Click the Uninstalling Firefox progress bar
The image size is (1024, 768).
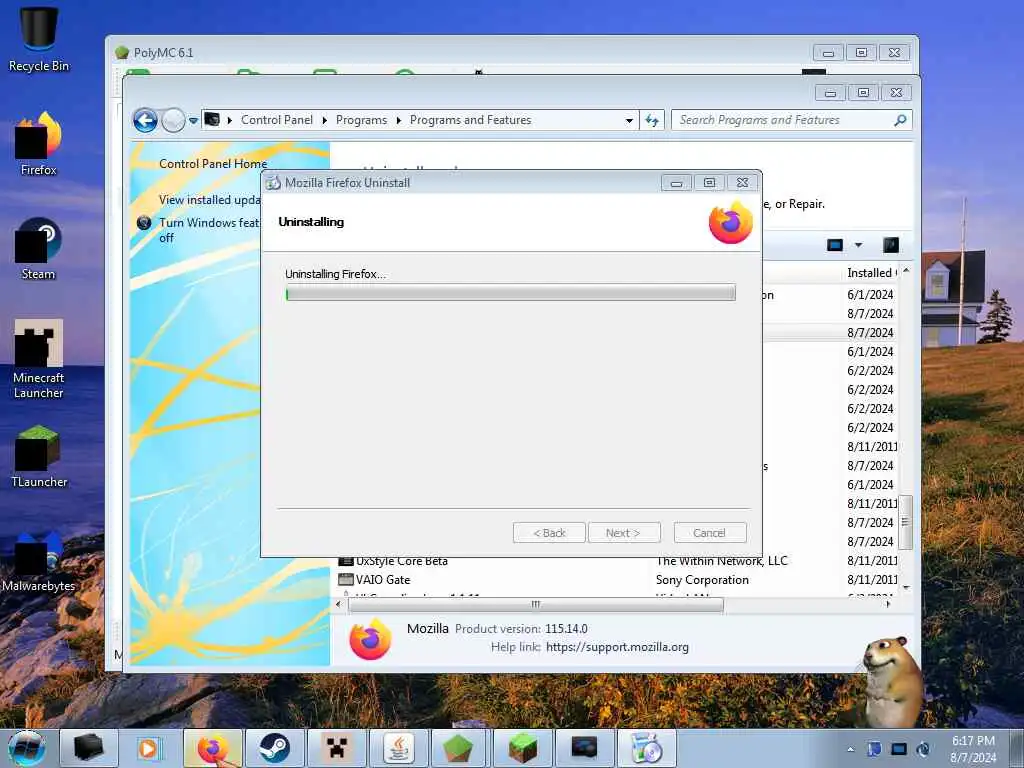(511, 293)
